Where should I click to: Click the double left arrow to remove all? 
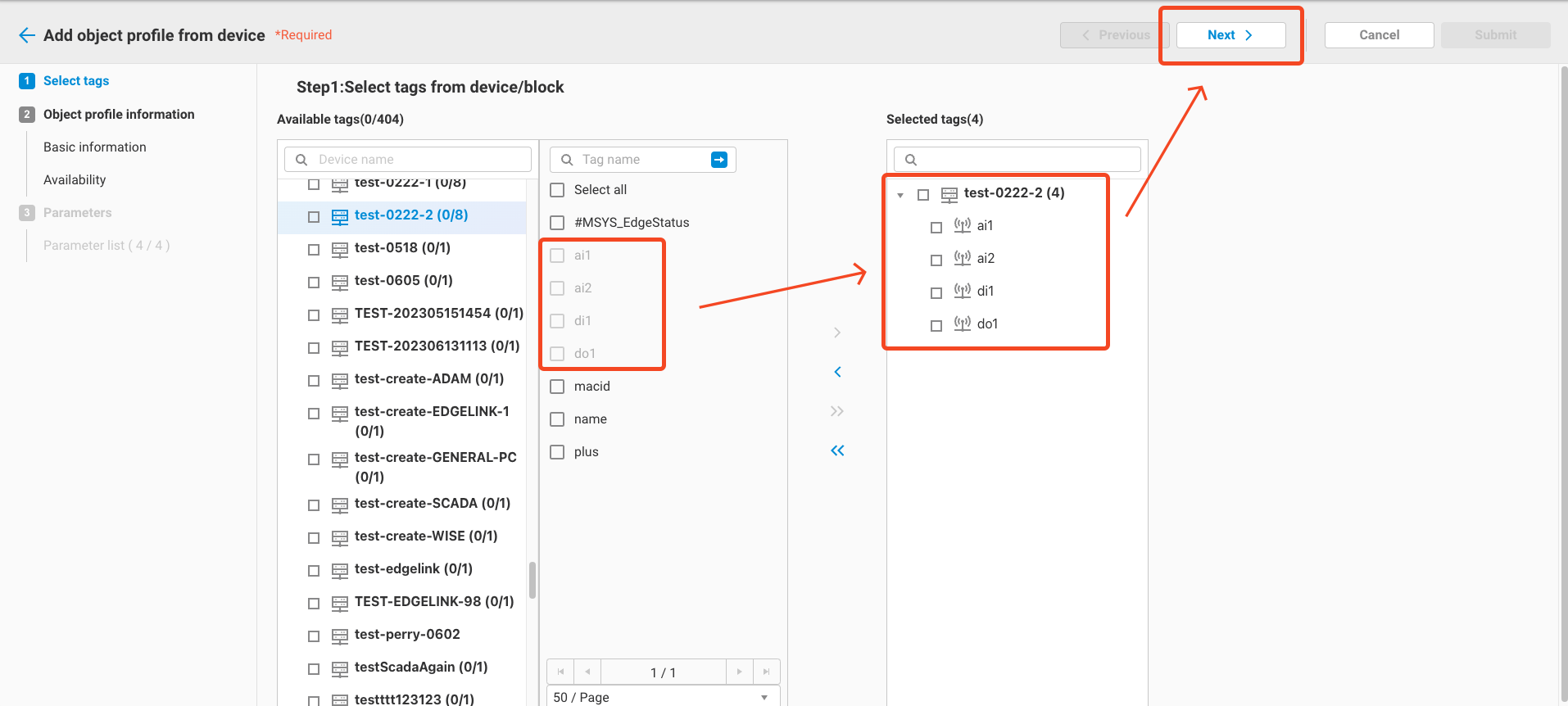(x=836, y=450)
